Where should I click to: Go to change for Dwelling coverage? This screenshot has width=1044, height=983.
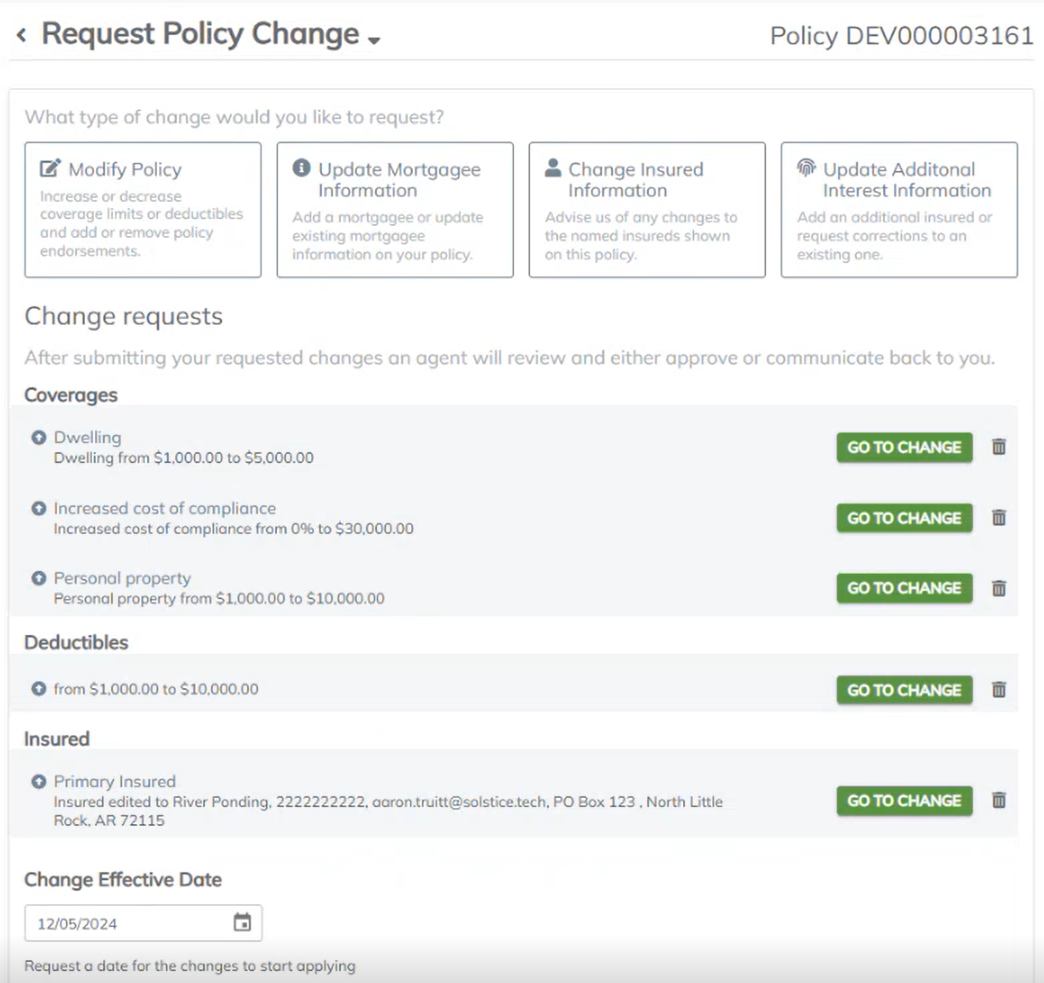pyautogui.click(x=904, y=447)
